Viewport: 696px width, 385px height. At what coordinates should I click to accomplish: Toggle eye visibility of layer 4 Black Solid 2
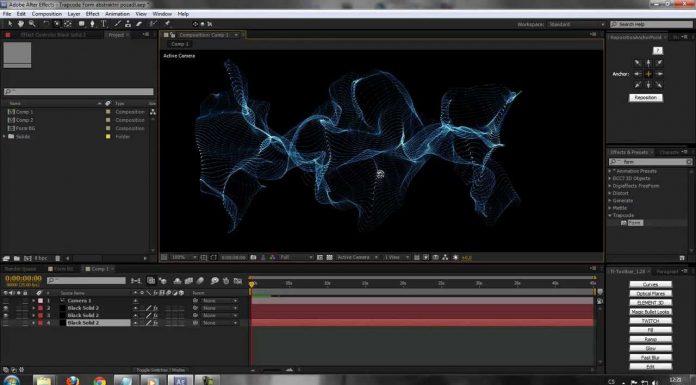click(x=5, y=323)
